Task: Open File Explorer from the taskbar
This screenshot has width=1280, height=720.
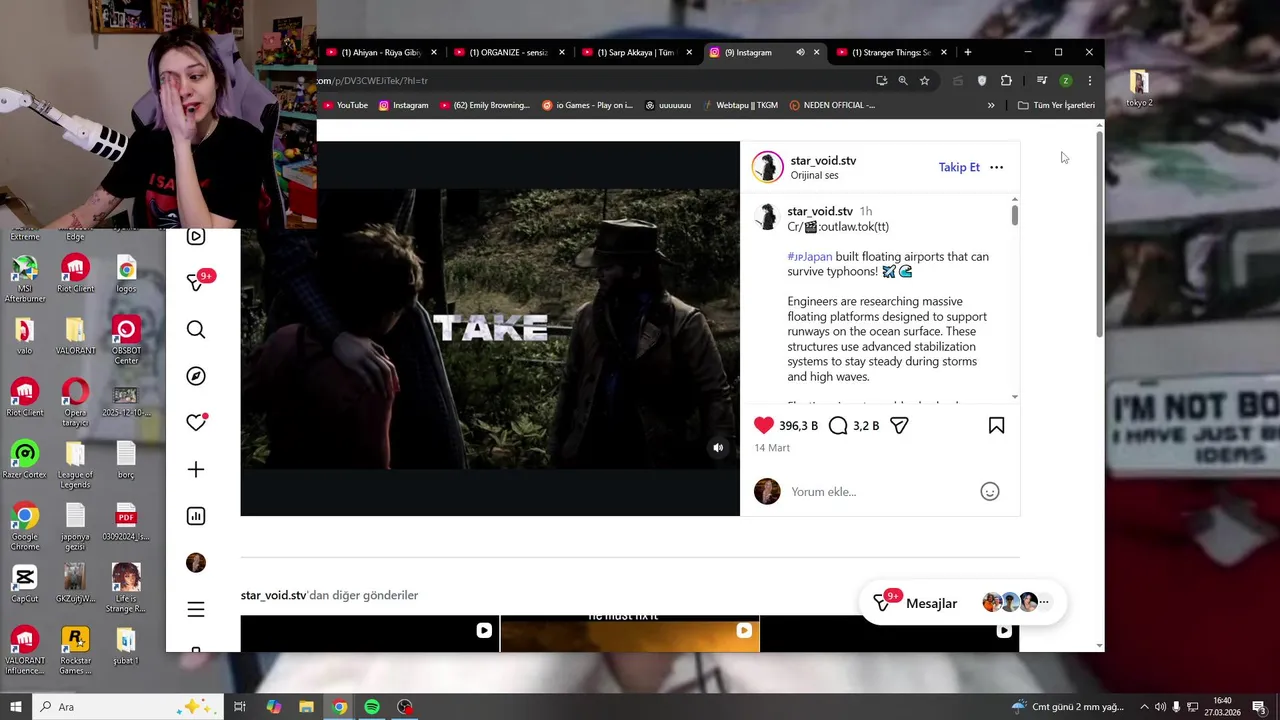Action: 306,707
